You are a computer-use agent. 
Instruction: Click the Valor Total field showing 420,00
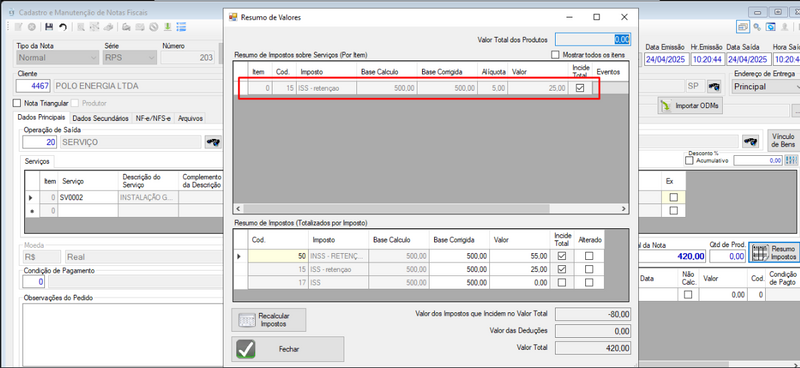coord(593,348)
